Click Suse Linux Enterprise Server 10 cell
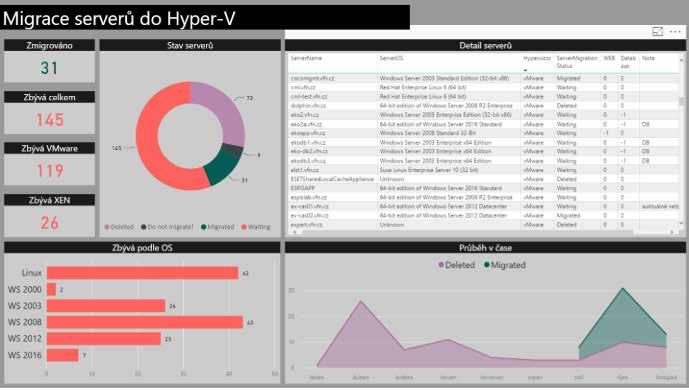This screenshot has width=689, height=390. click(x=429, y=170)
